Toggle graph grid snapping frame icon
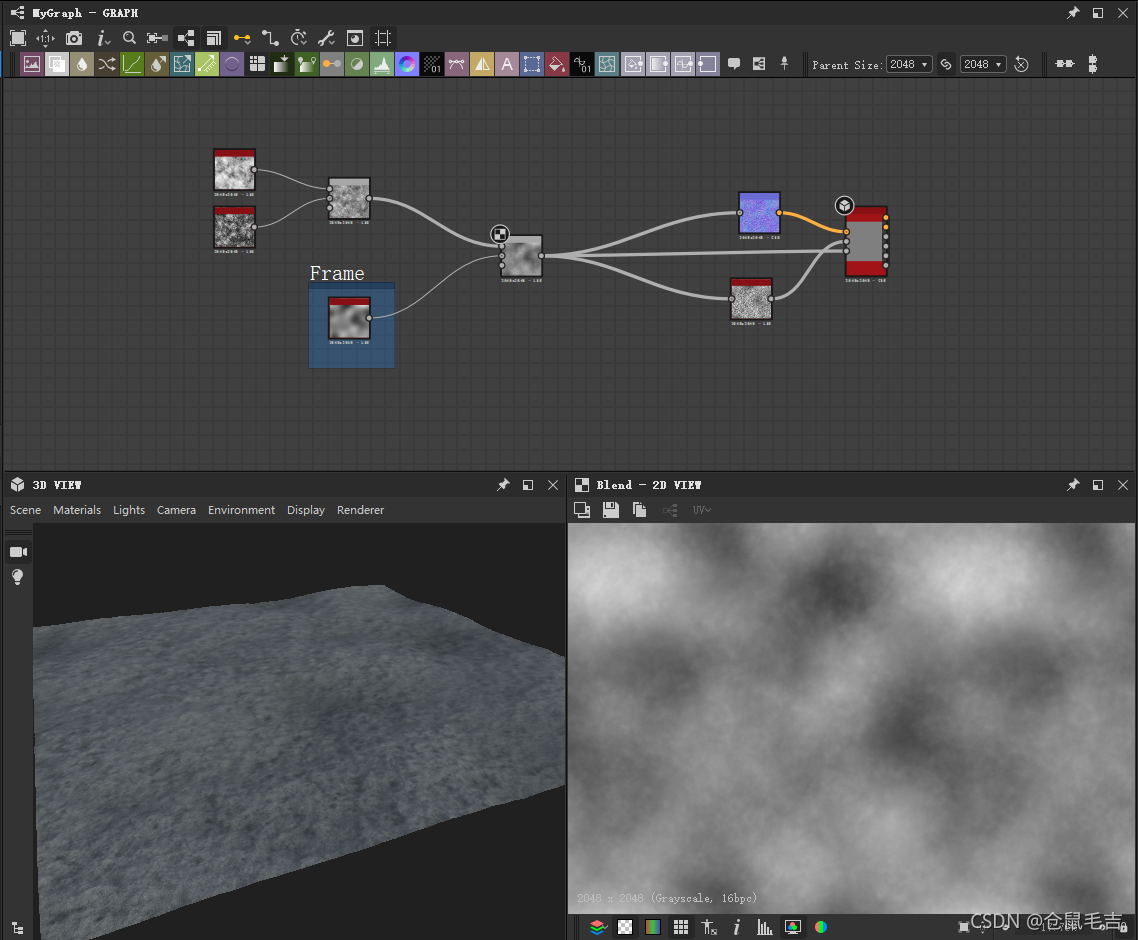1138x940 pixels. point(382,38)
